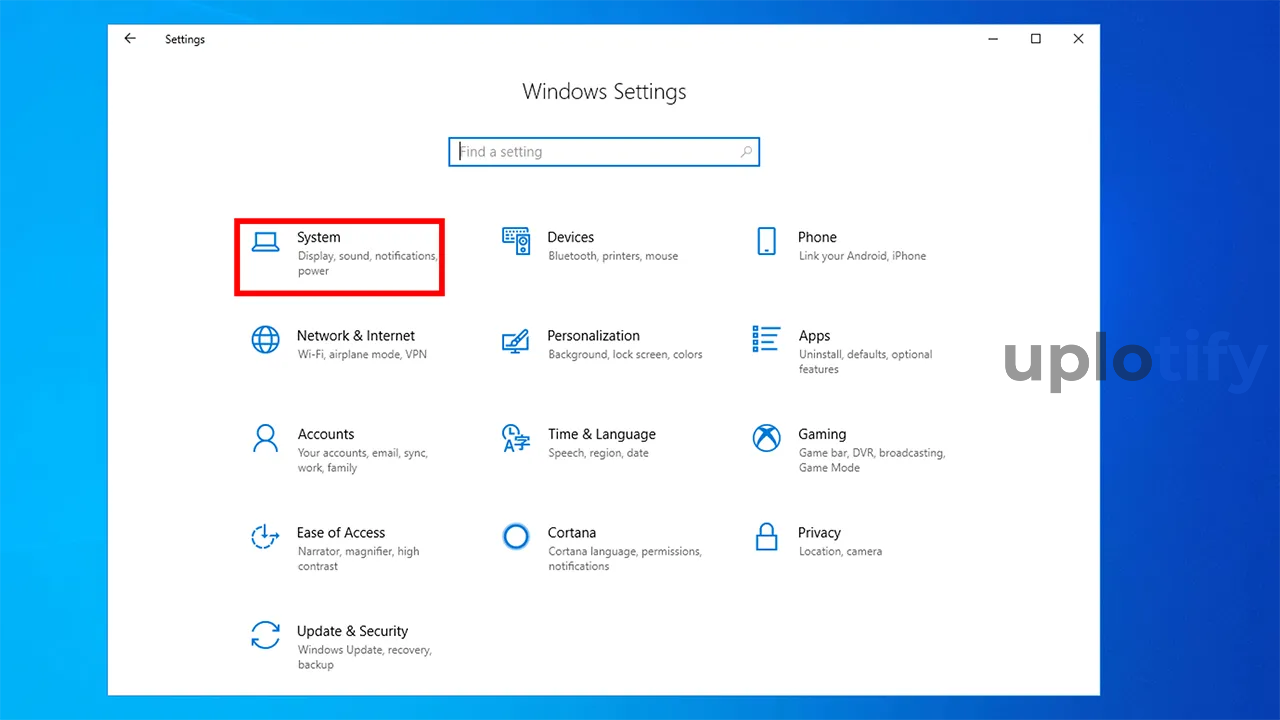Click the Personalization paintbrush icon
This screenshot has height=720, width=1280.
point(515,340)
